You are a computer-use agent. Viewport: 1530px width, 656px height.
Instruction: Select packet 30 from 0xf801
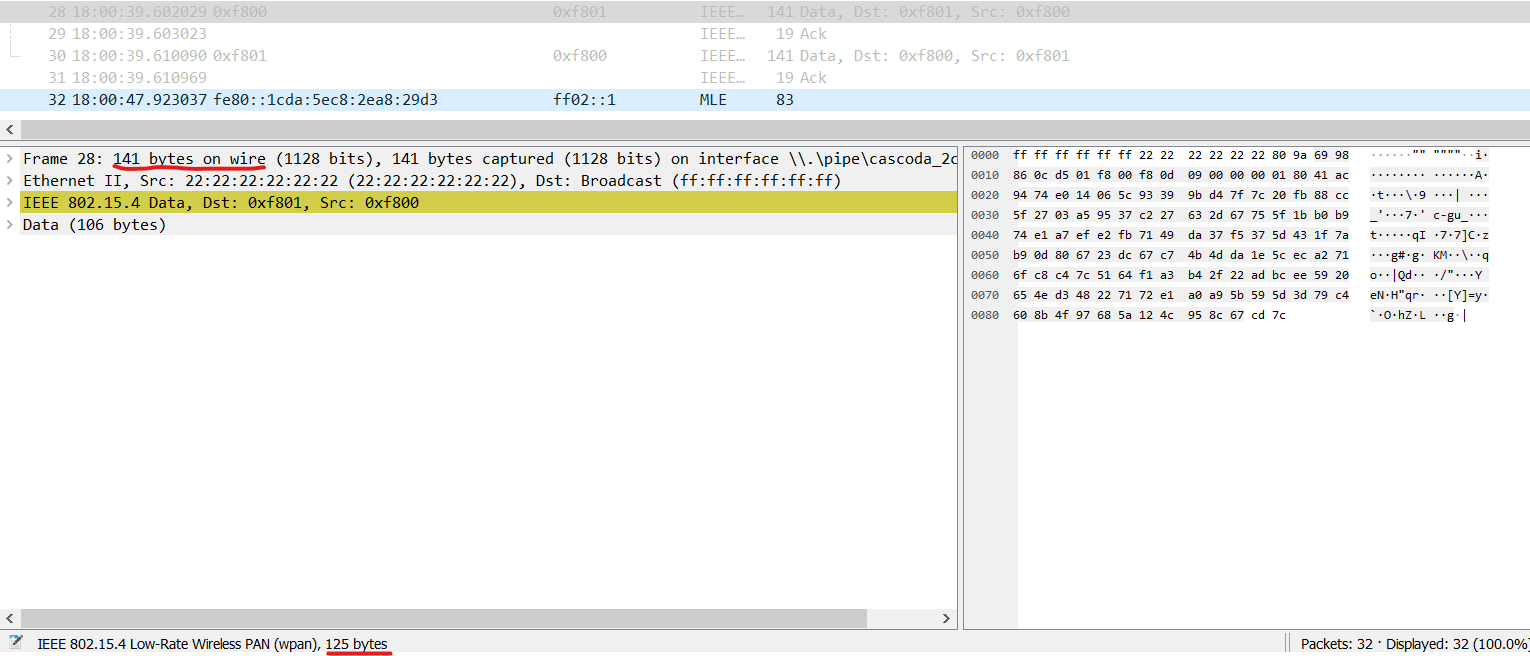coord(765,56)
